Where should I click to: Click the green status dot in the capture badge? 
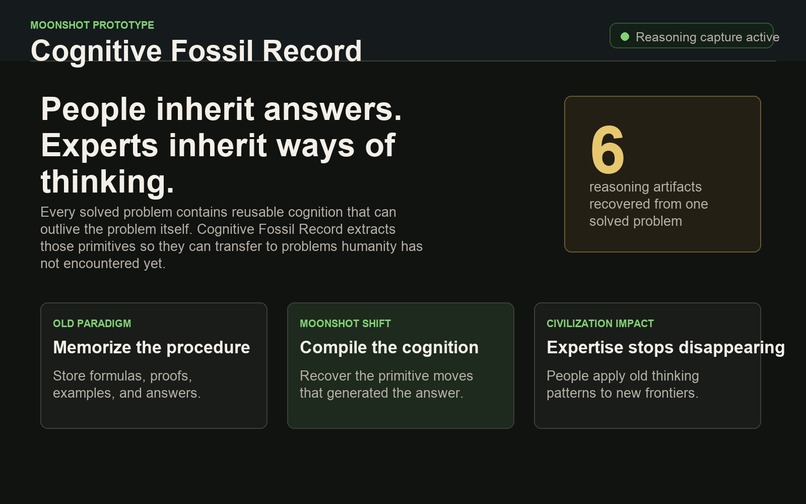625,37
